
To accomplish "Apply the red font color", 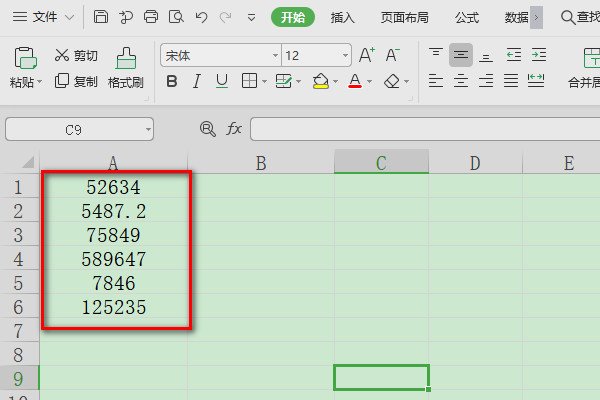I will coord(355,81).
